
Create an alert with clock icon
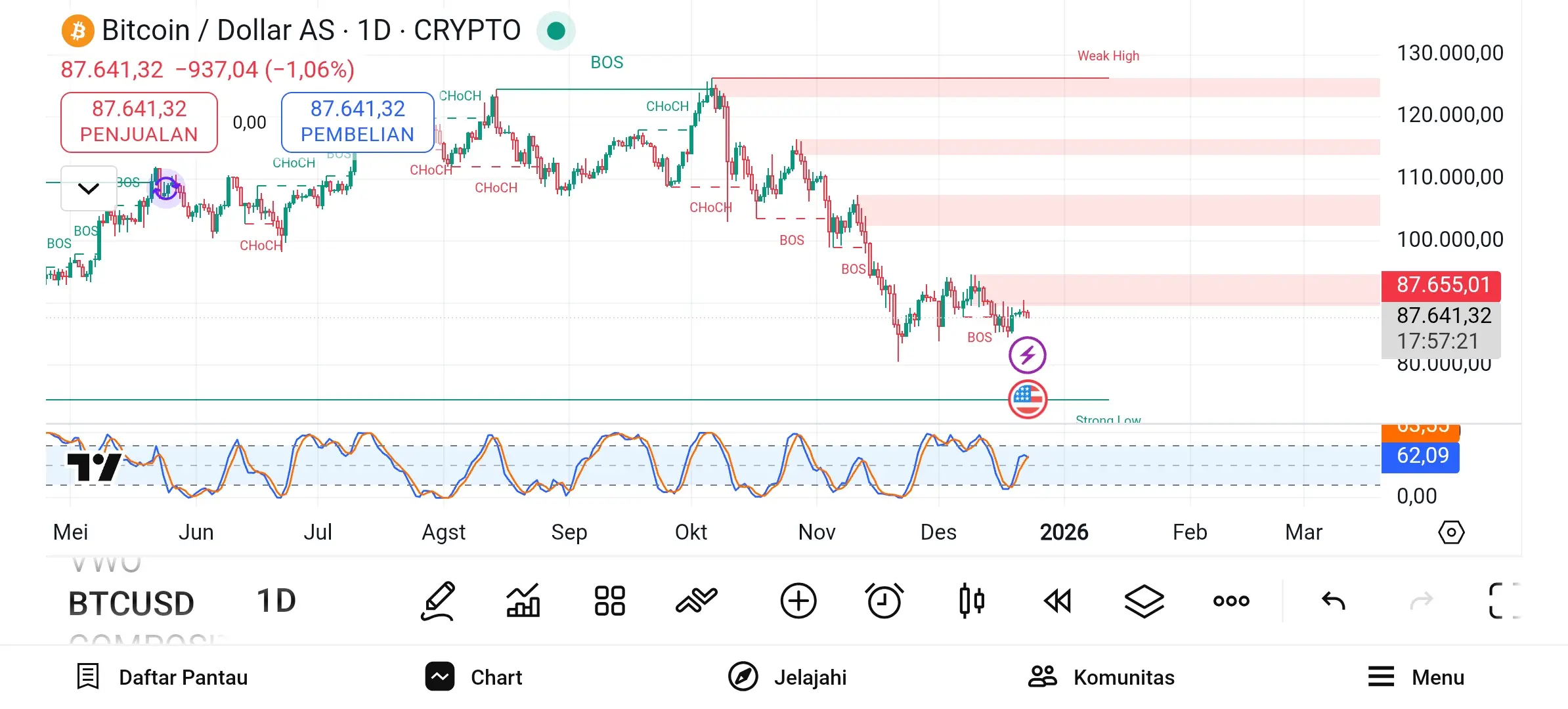click(884, 601)
